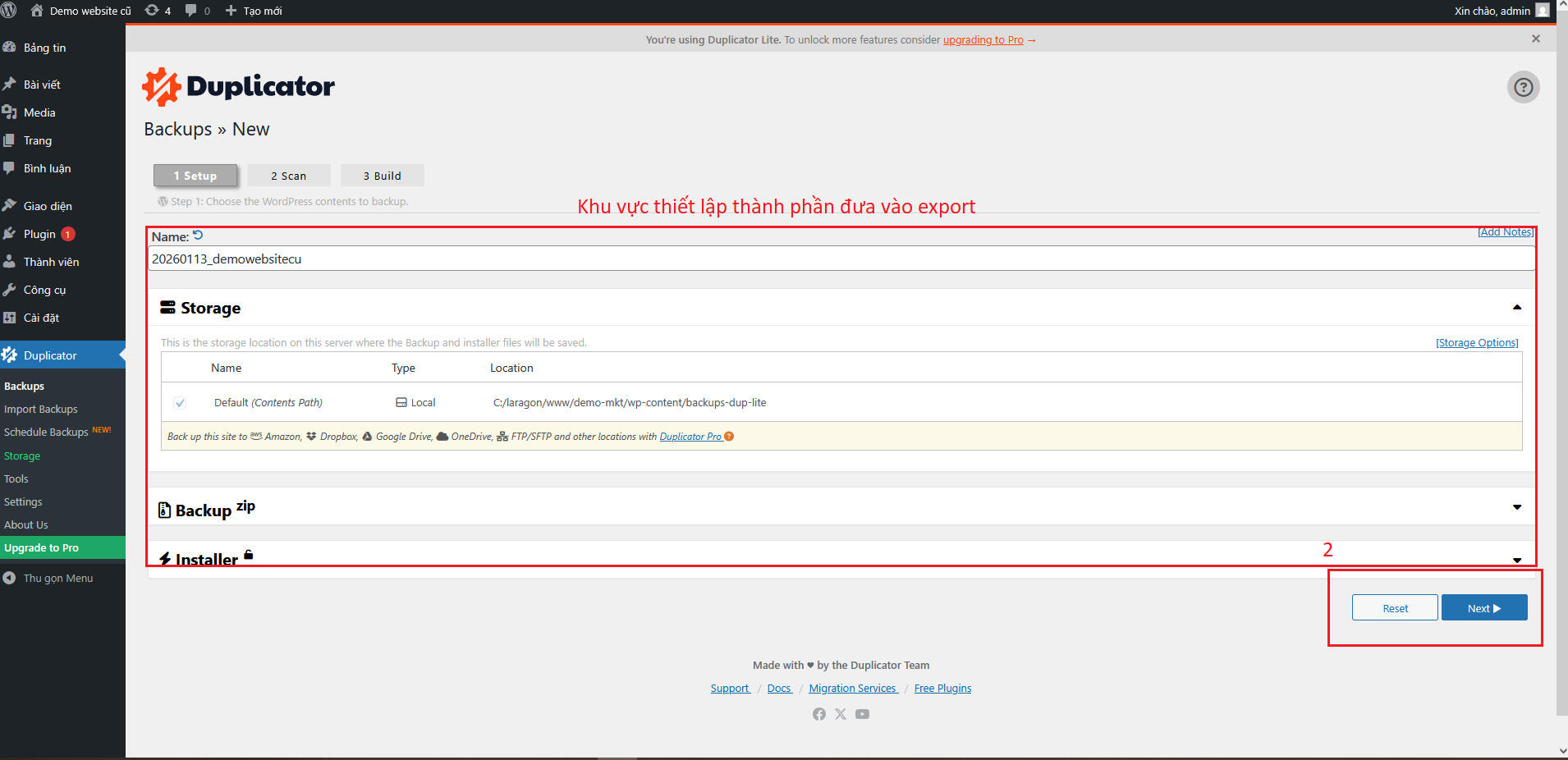Image resolution: width=1568 pixels, height=760 pixels.
Task: Click the Reset button
Action: point(1394,608)
